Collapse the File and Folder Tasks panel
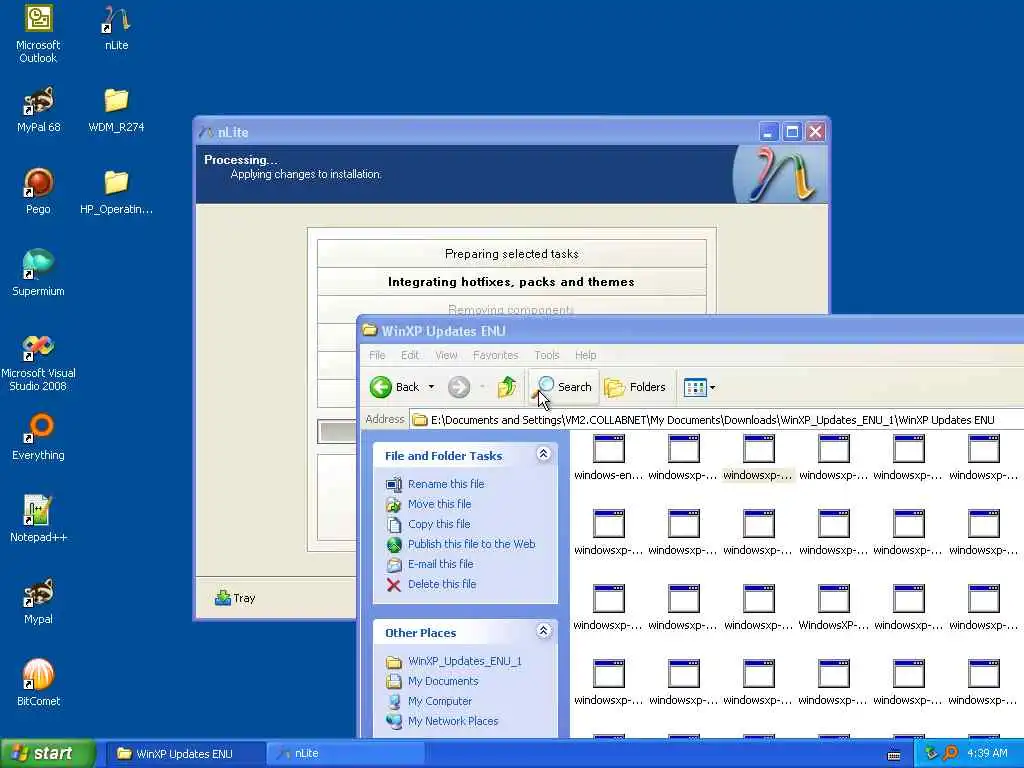Screen dimensions: 1024x768 tap(543, 454)
